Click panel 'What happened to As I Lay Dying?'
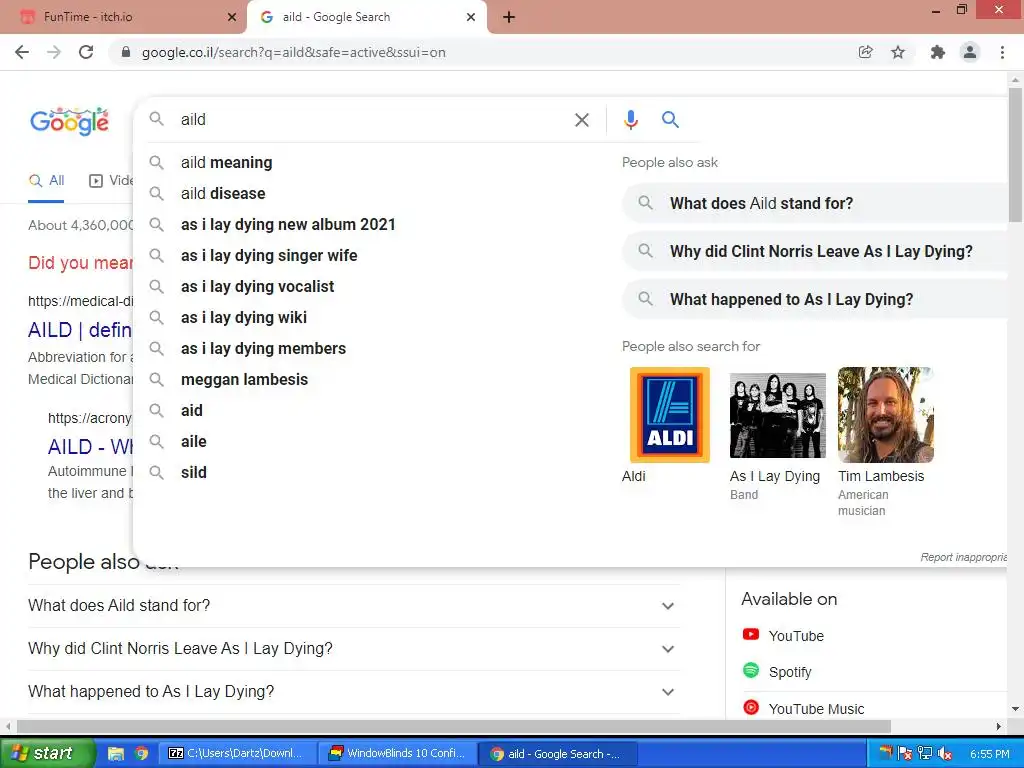Viewport: 1024px width, 768px height. [814, 300]
